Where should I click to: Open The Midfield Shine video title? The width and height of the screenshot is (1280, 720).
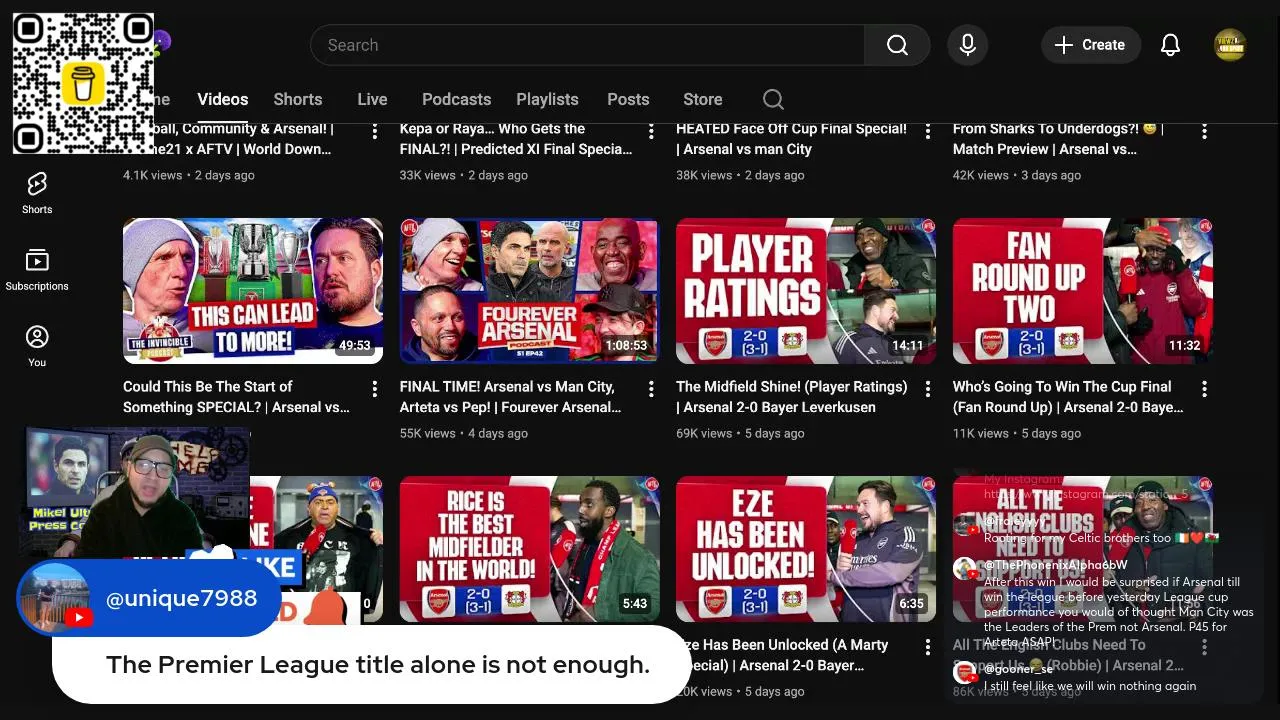(792, 397)
